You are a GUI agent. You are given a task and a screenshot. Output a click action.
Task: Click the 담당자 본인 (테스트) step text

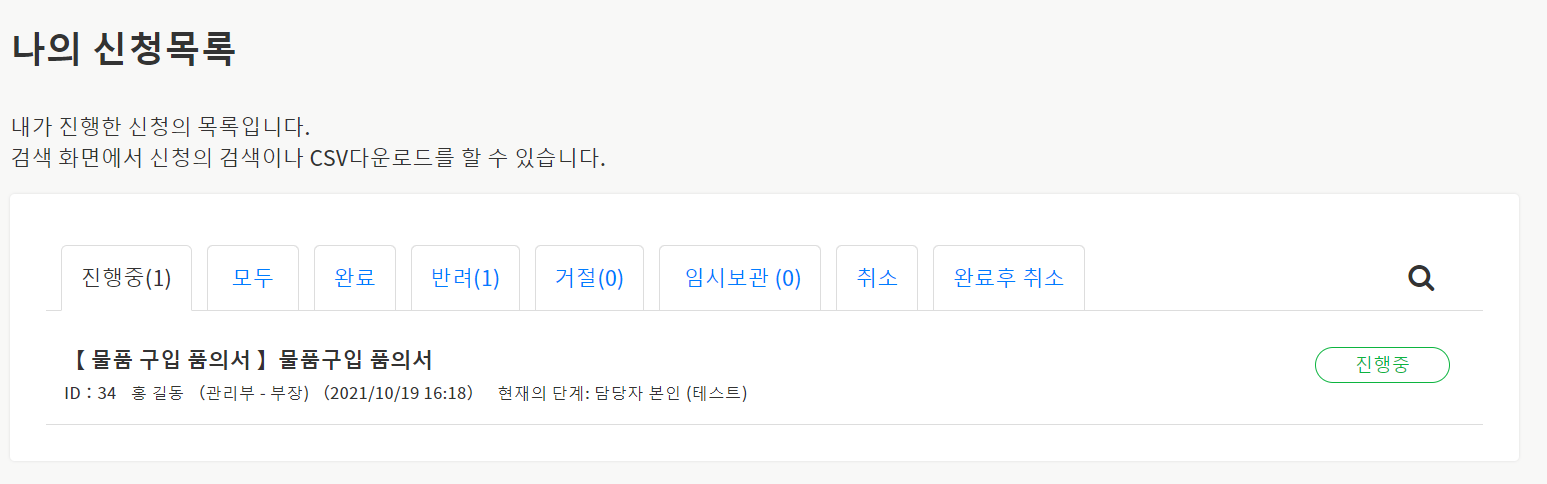(x=671, y=393)
